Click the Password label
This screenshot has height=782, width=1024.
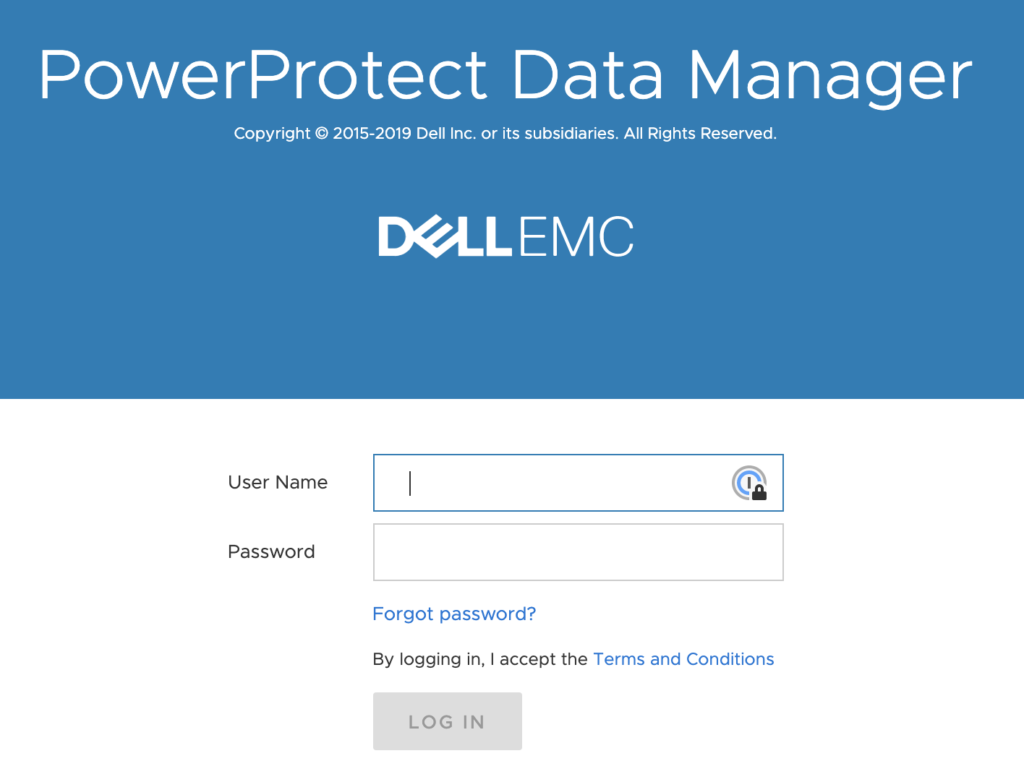[271, 551]
